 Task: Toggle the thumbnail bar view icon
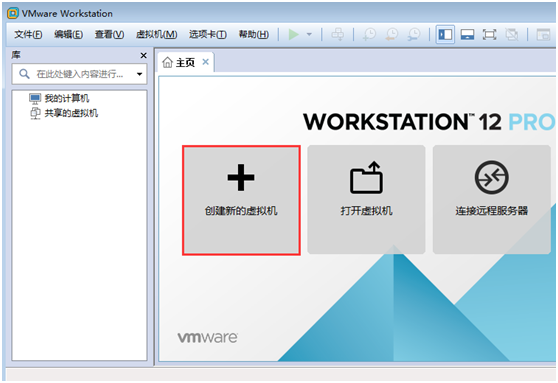pos(467,35)
